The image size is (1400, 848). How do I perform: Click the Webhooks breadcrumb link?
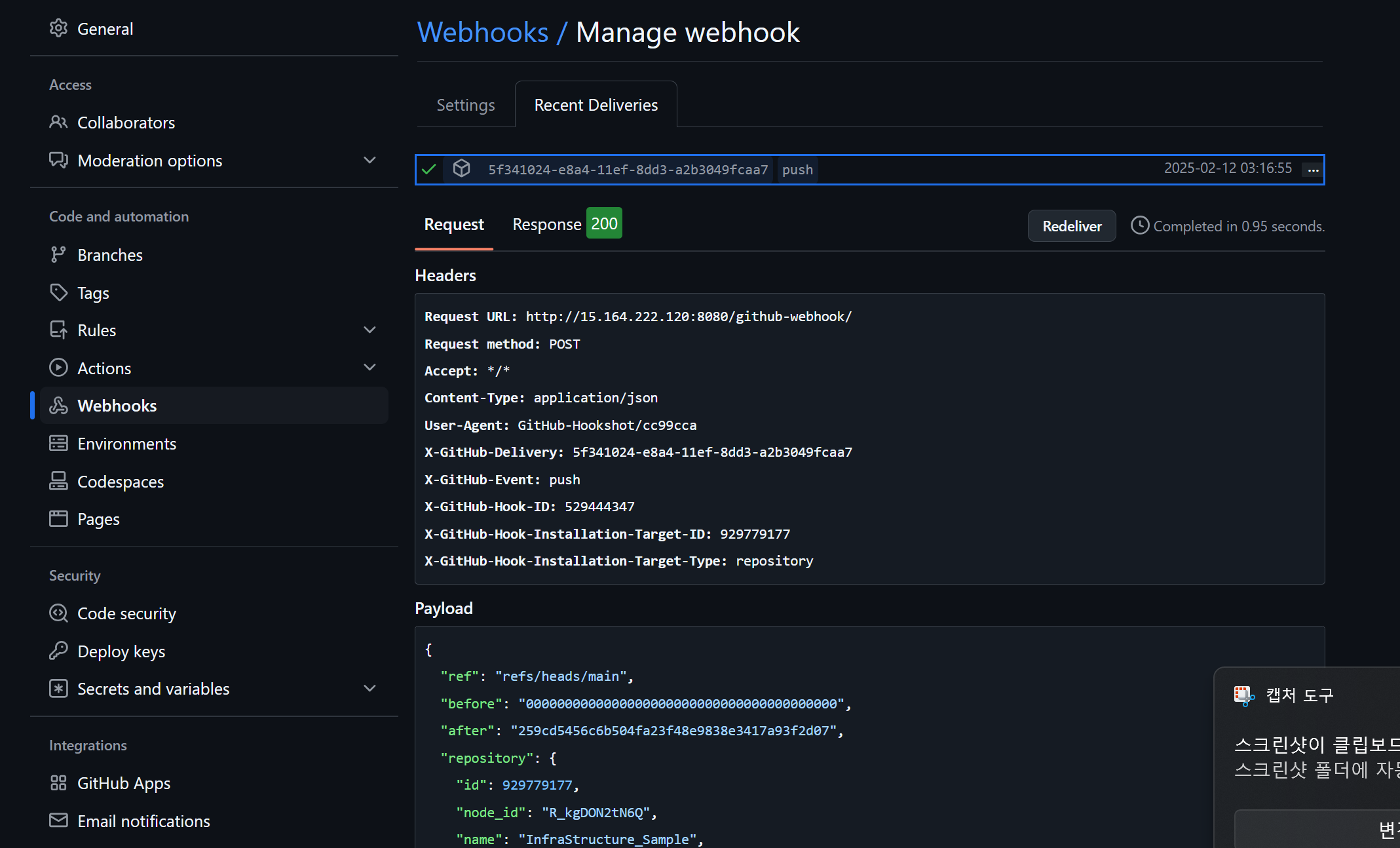483,32
